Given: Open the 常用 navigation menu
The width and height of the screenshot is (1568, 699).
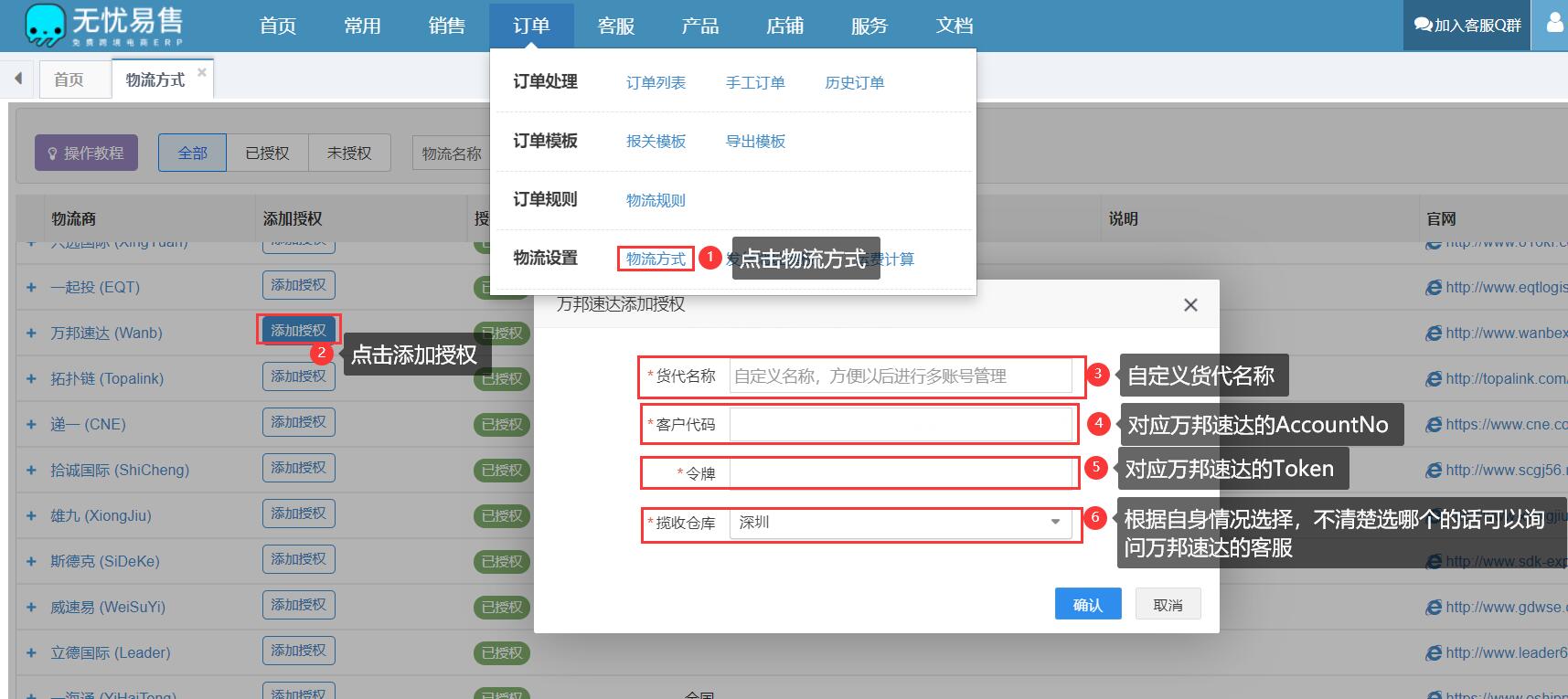Looking at the screenshot, I should [x=362, y=26].
